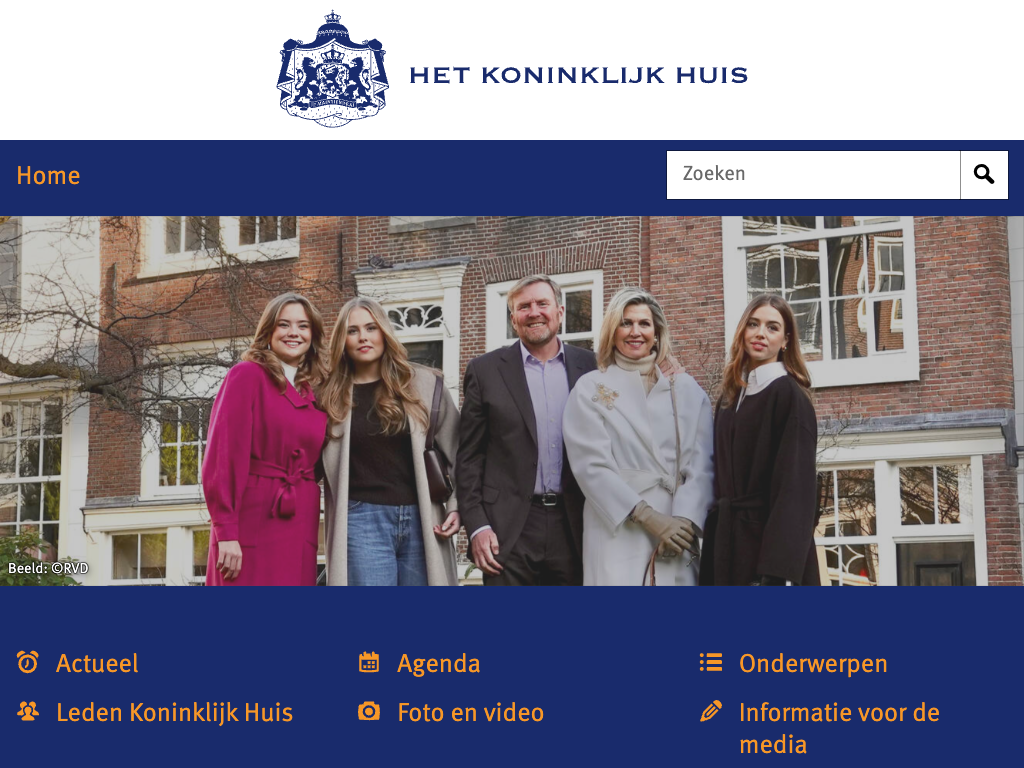
Task: Click the people icon beside Leden Koninklijk Huis
Action: [27, 711]
